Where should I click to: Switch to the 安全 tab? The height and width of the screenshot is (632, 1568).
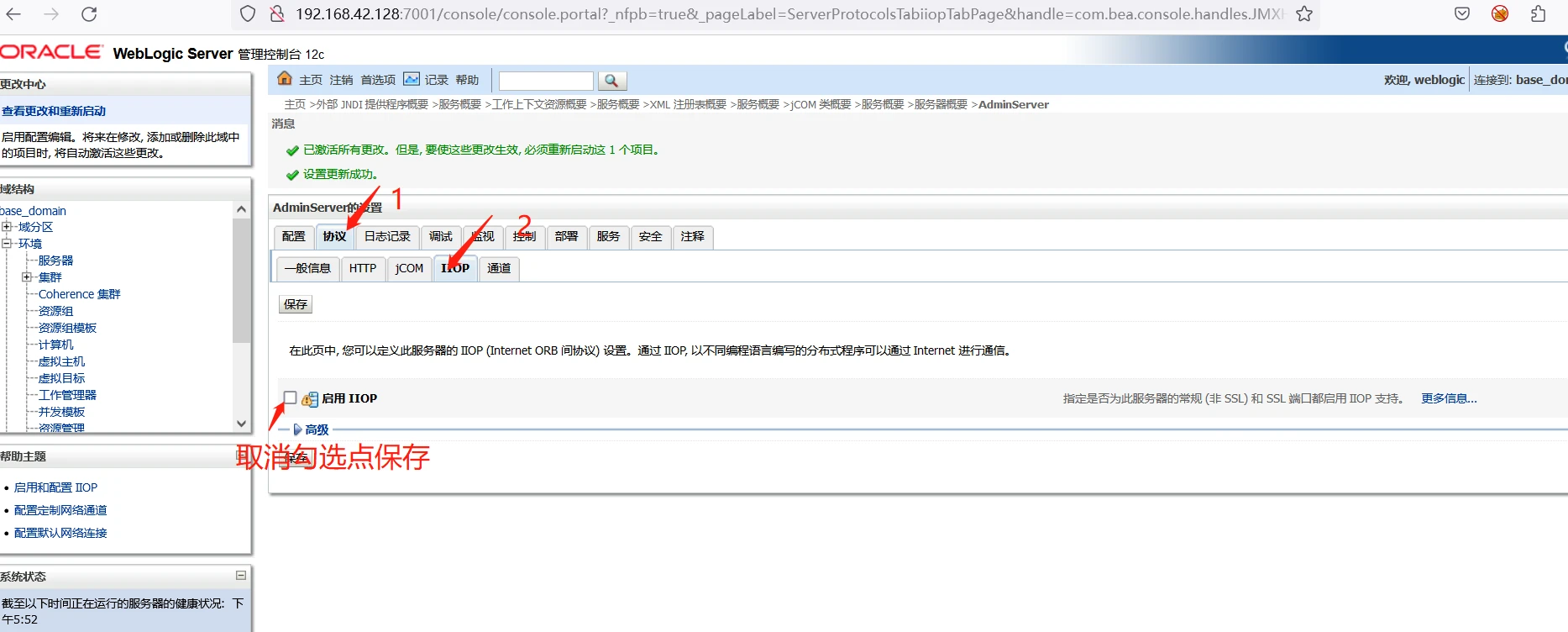[x=651, y=237]
